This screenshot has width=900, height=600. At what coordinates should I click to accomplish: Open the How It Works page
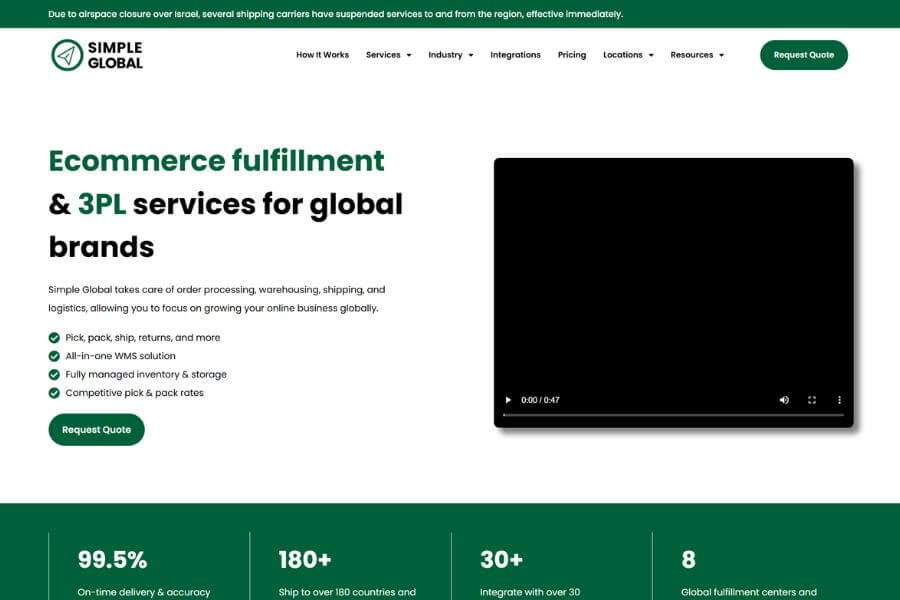tap(323, 55)
